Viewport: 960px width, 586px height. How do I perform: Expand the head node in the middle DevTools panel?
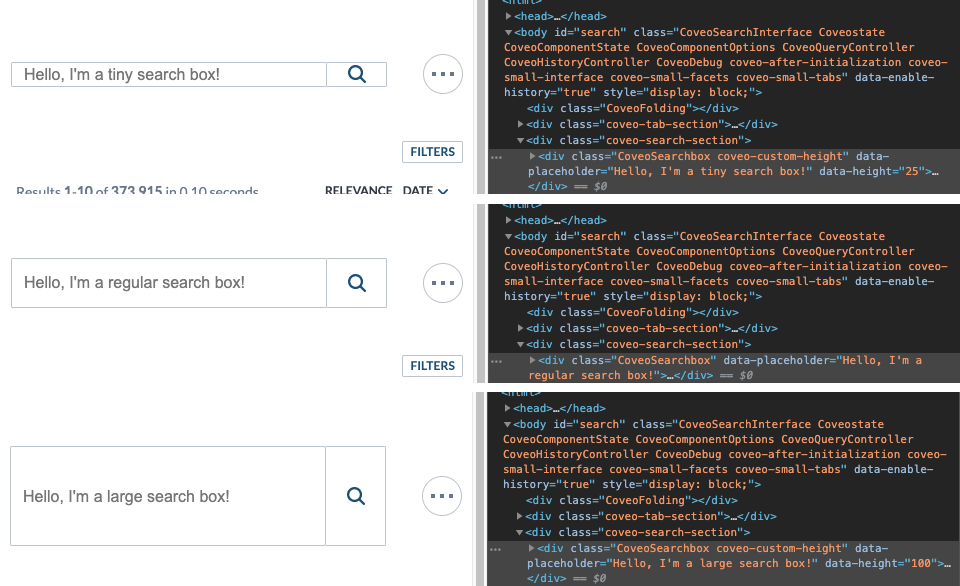coord(508,220)
